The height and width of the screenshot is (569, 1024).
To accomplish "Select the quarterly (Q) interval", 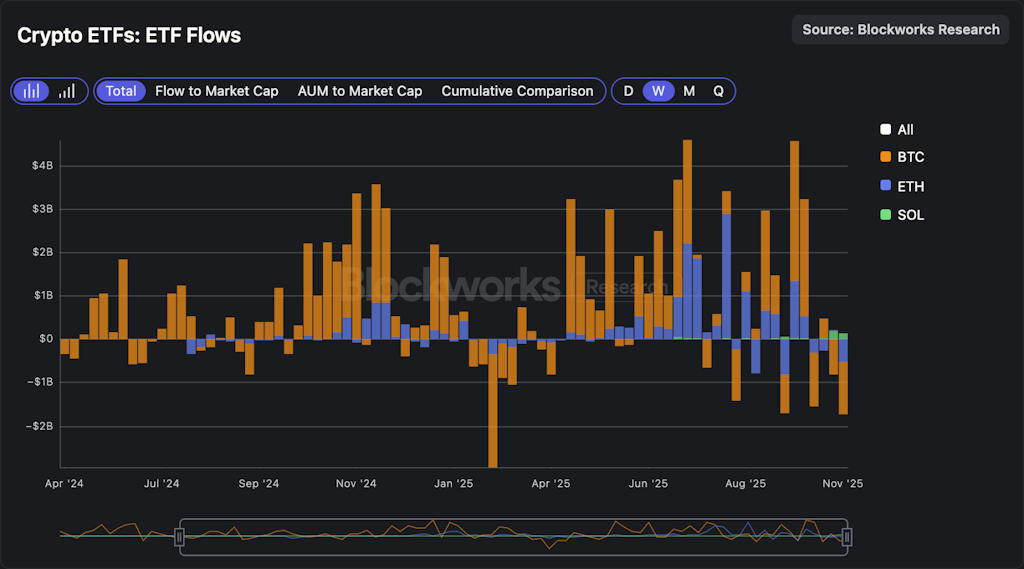I will pyautogui.click(x=718, y=91).
